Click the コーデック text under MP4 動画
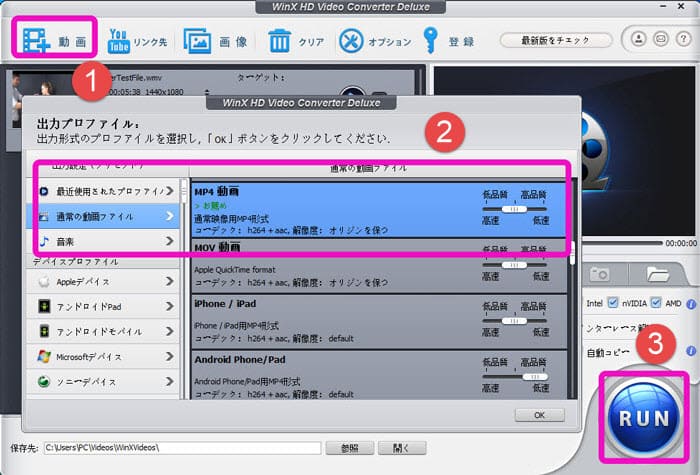Viewport: 700px width, 475px height. click(x=292, y=230)
